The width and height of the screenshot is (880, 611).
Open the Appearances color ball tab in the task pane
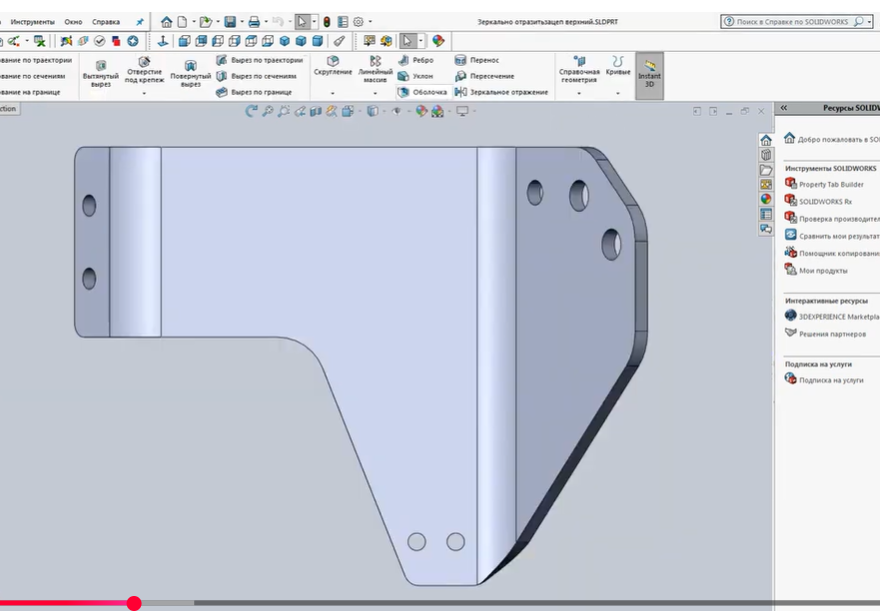pyautogui.click(x=766, y=199)
